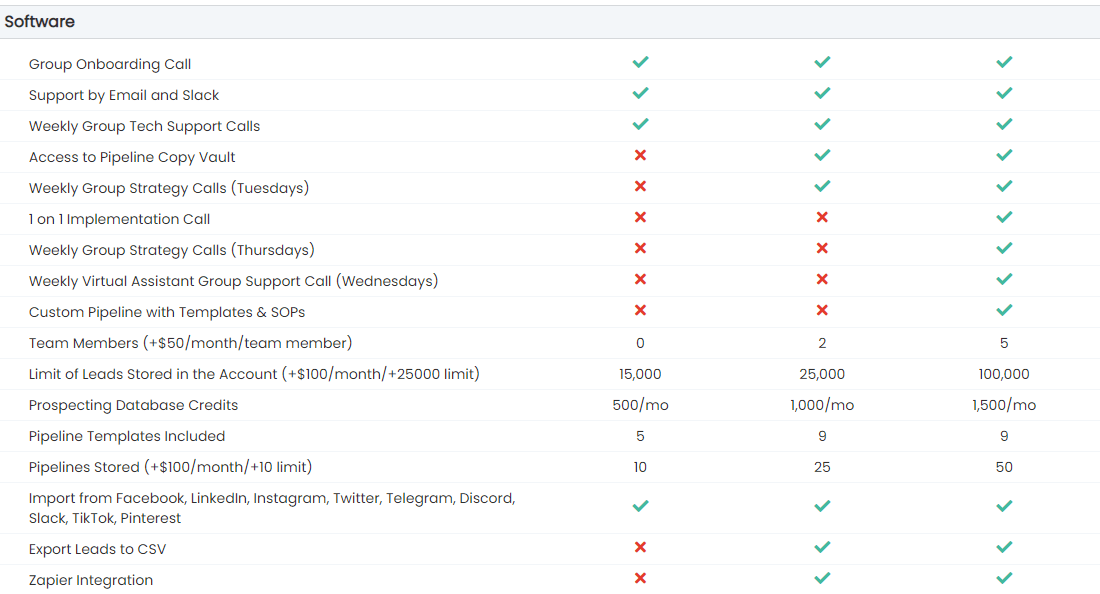1100x594 pixels.
Task: Click the green check for Thursdays Strategy Calls
Action: click(1004, 249)
